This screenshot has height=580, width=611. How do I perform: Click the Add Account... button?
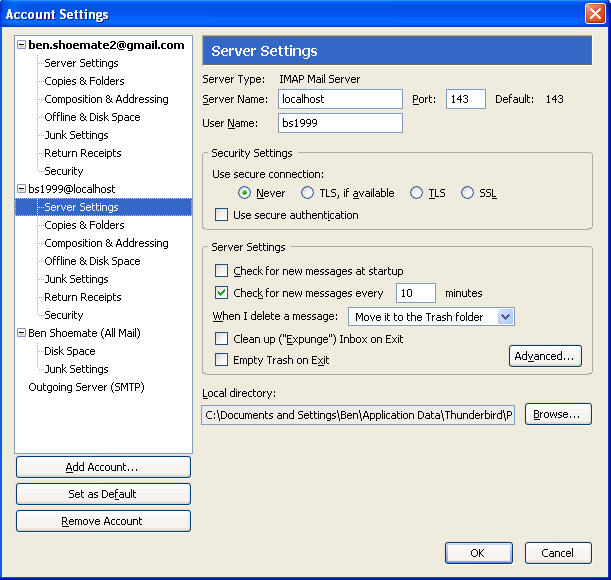103,467
